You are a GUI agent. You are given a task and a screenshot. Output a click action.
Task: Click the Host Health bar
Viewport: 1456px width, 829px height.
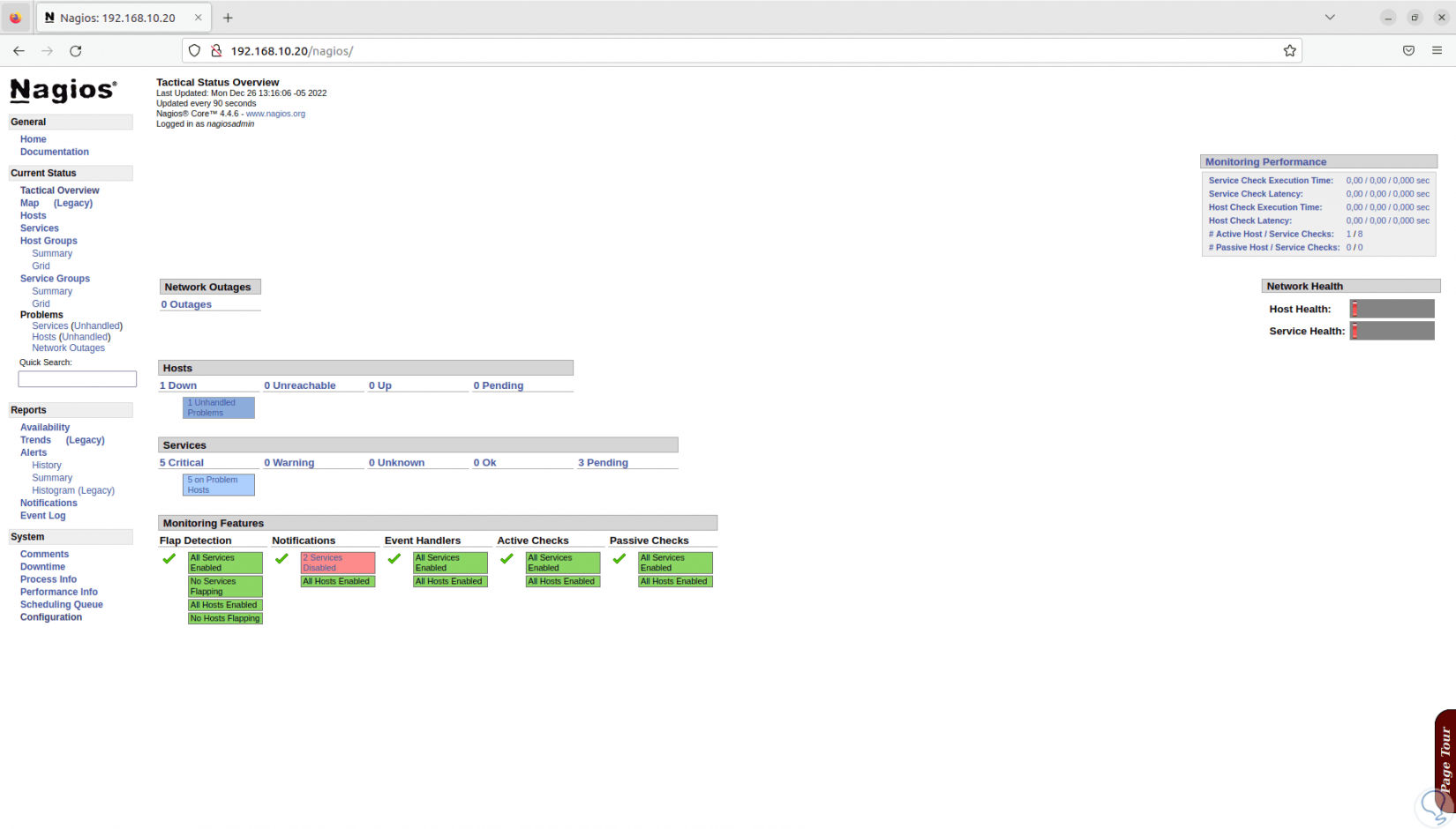[1392, 309]
